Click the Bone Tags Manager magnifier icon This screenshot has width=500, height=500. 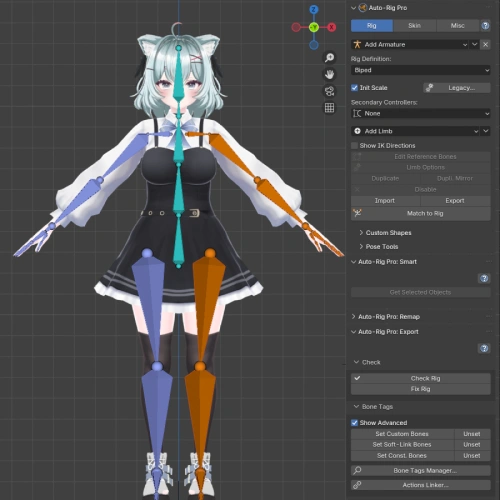357,470
